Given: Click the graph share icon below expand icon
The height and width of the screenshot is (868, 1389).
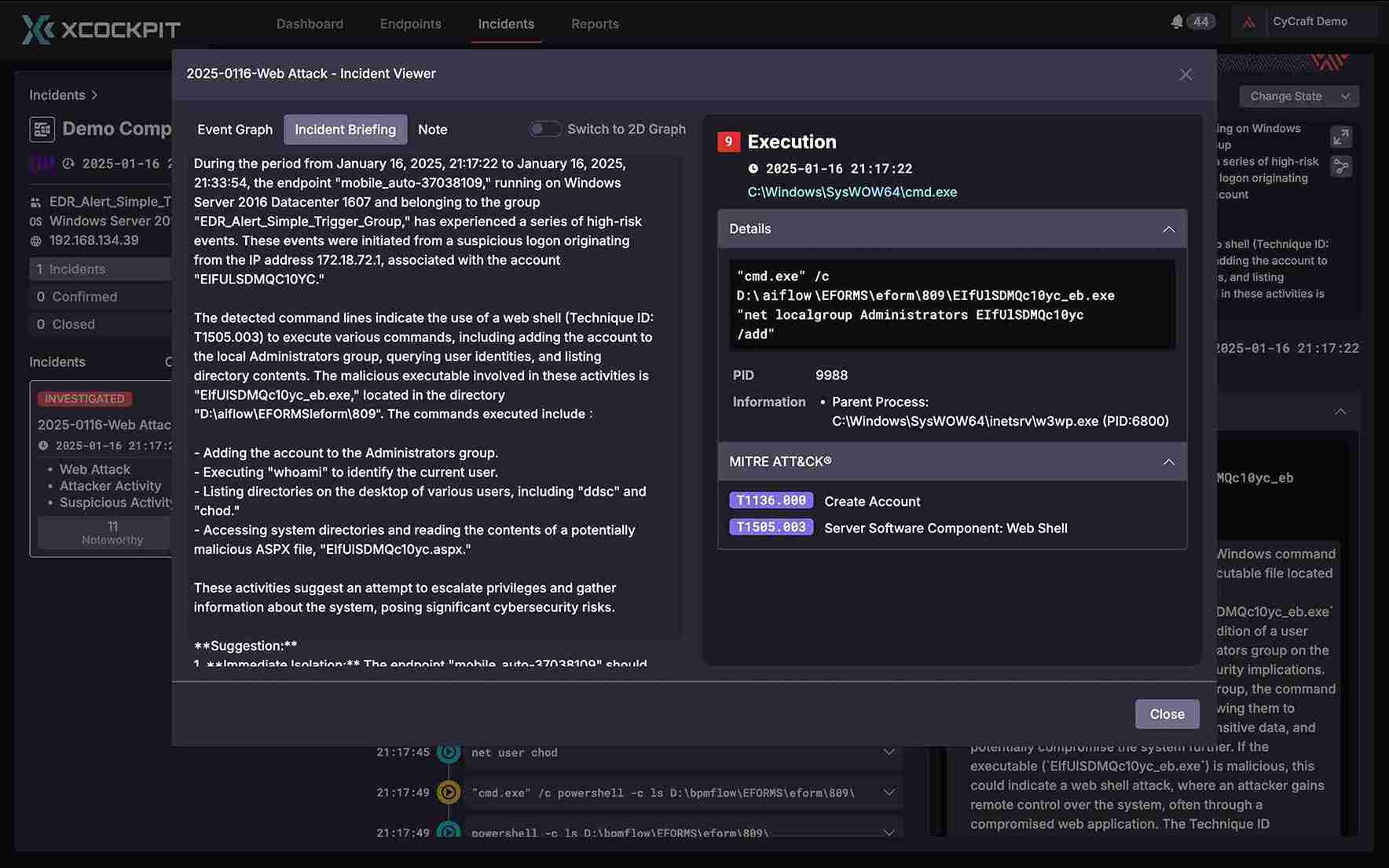Looking at the screenshot, I should pyautogui.click(x=1340, y=167).
